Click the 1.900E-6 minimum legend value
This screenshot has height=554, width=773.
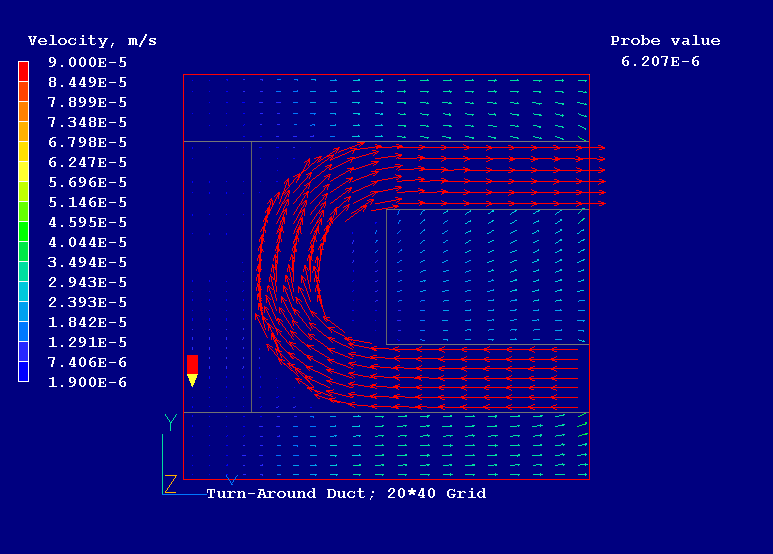pos(88,382)
